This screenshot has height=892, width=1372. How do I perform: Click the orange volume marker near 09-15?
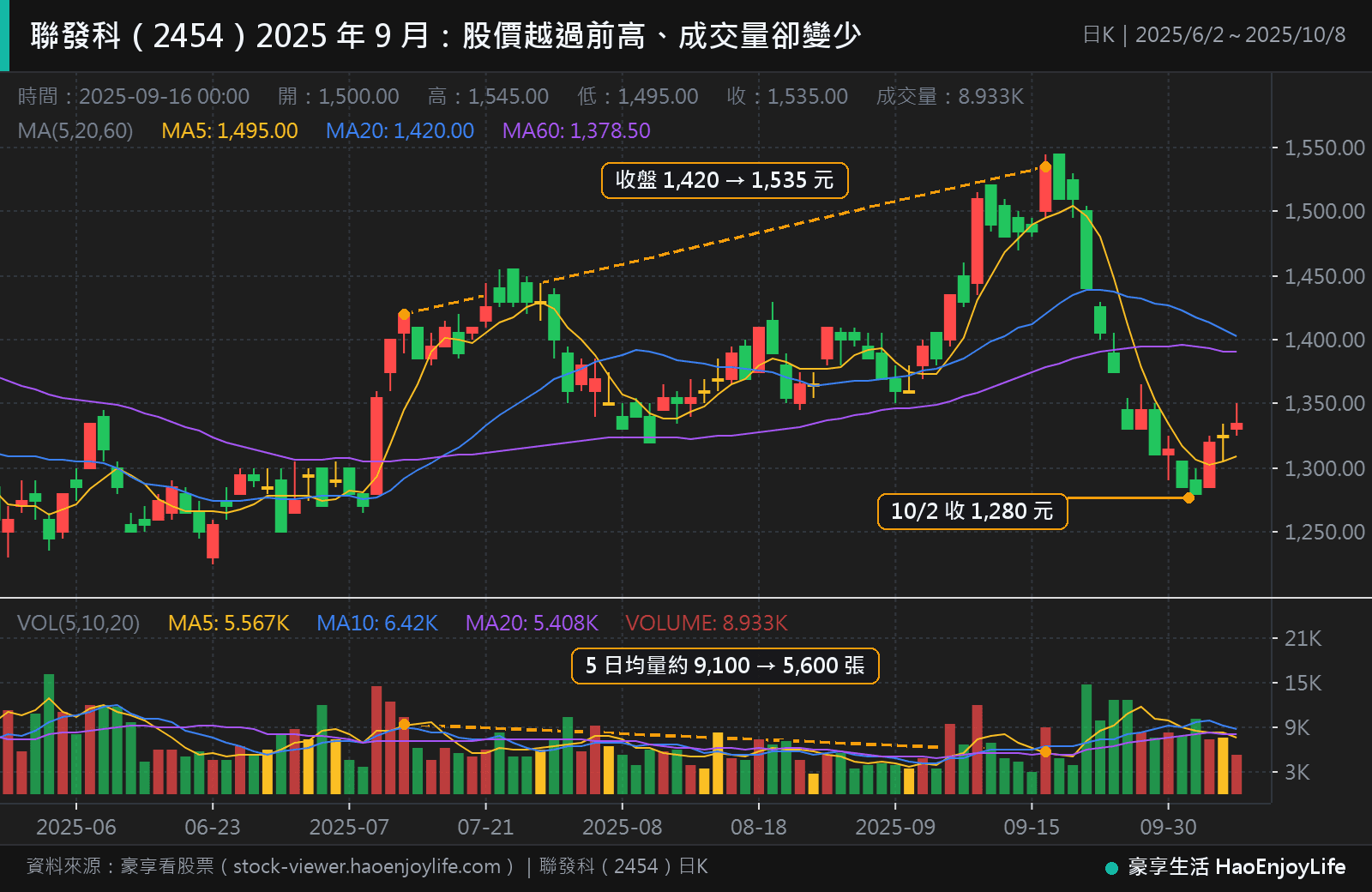click(x=1045, y=751)
